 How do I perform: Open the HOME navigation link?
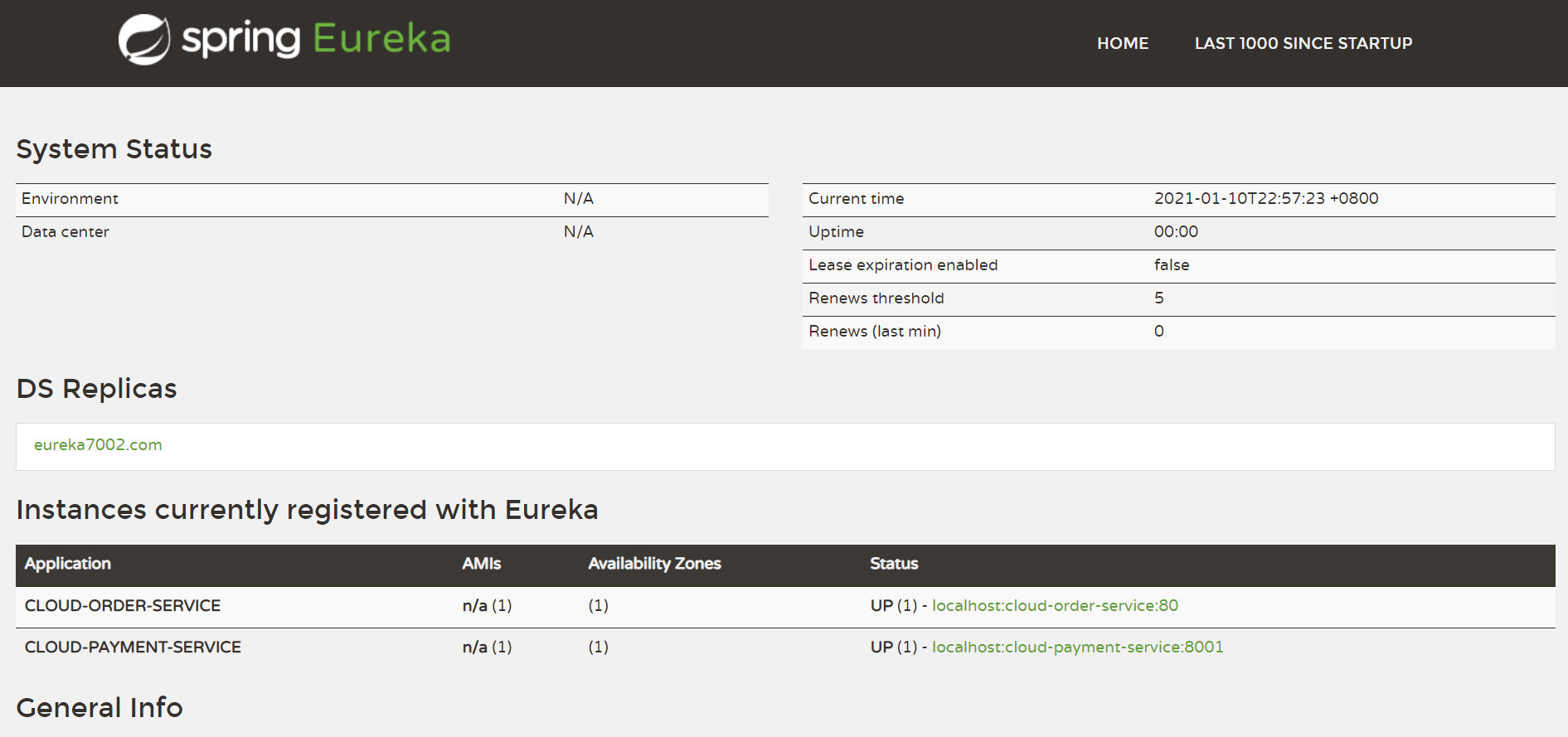(1123, 43)
